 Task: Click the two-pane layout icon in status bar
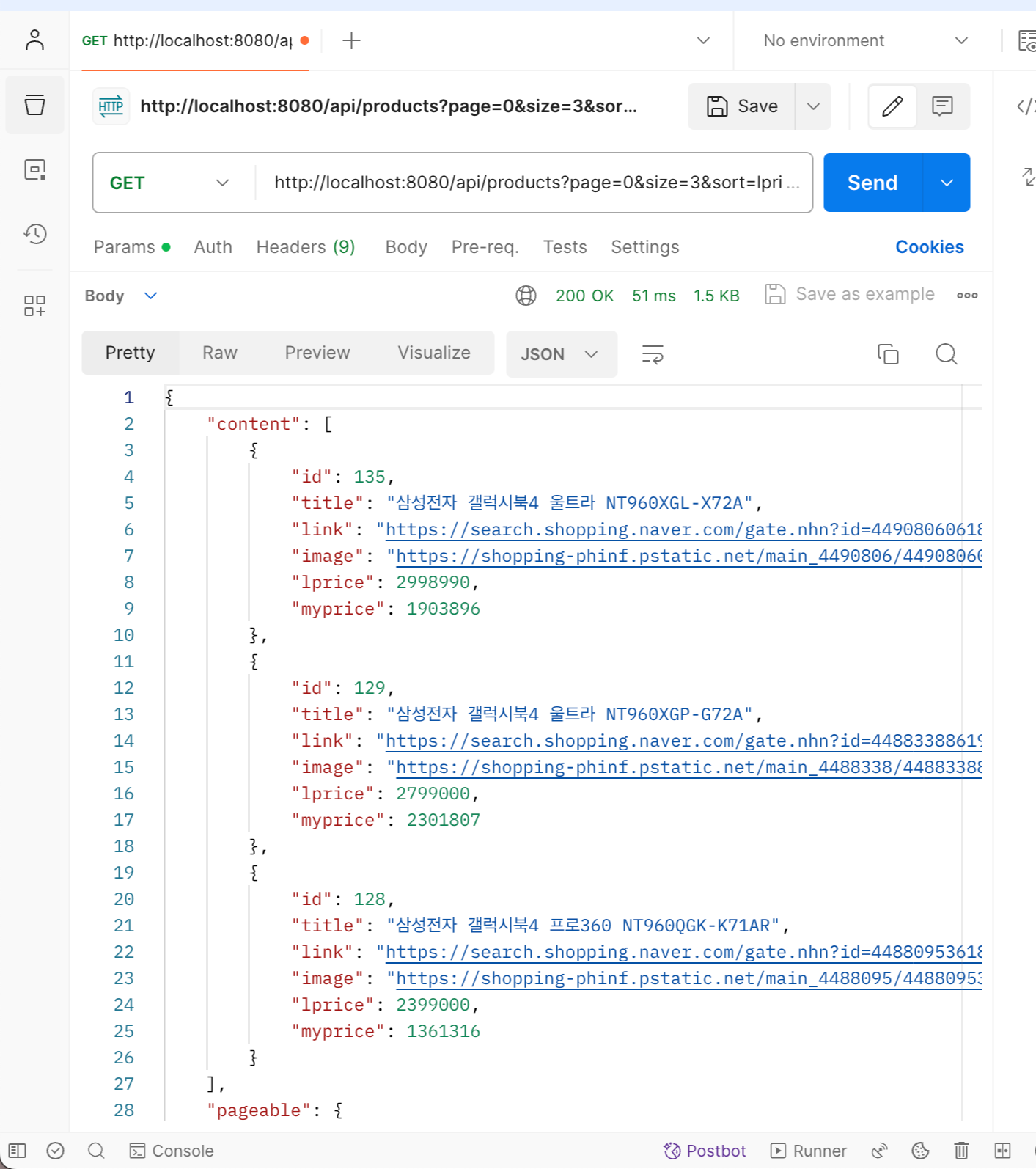click(1002, 1151)
